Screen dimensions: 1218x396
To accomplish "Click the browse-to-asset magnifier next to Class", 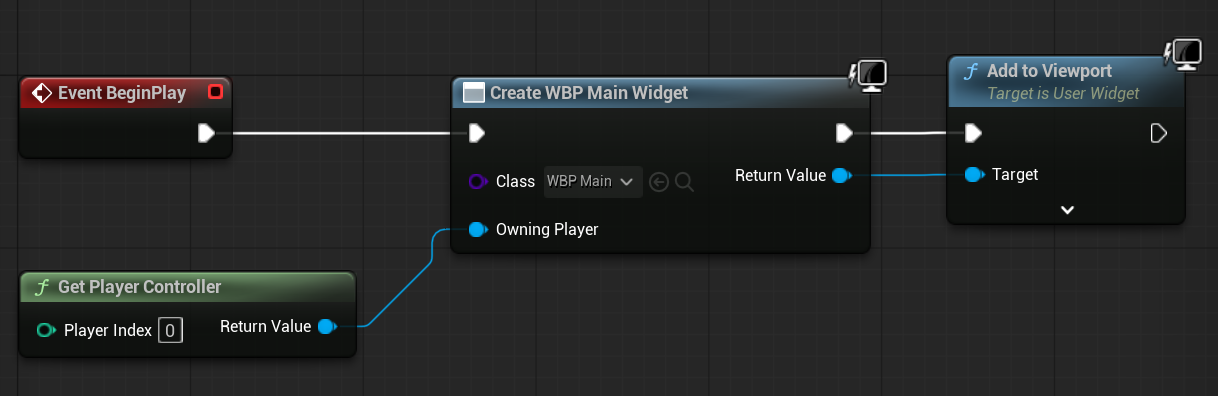I will [x=685, y=182].
